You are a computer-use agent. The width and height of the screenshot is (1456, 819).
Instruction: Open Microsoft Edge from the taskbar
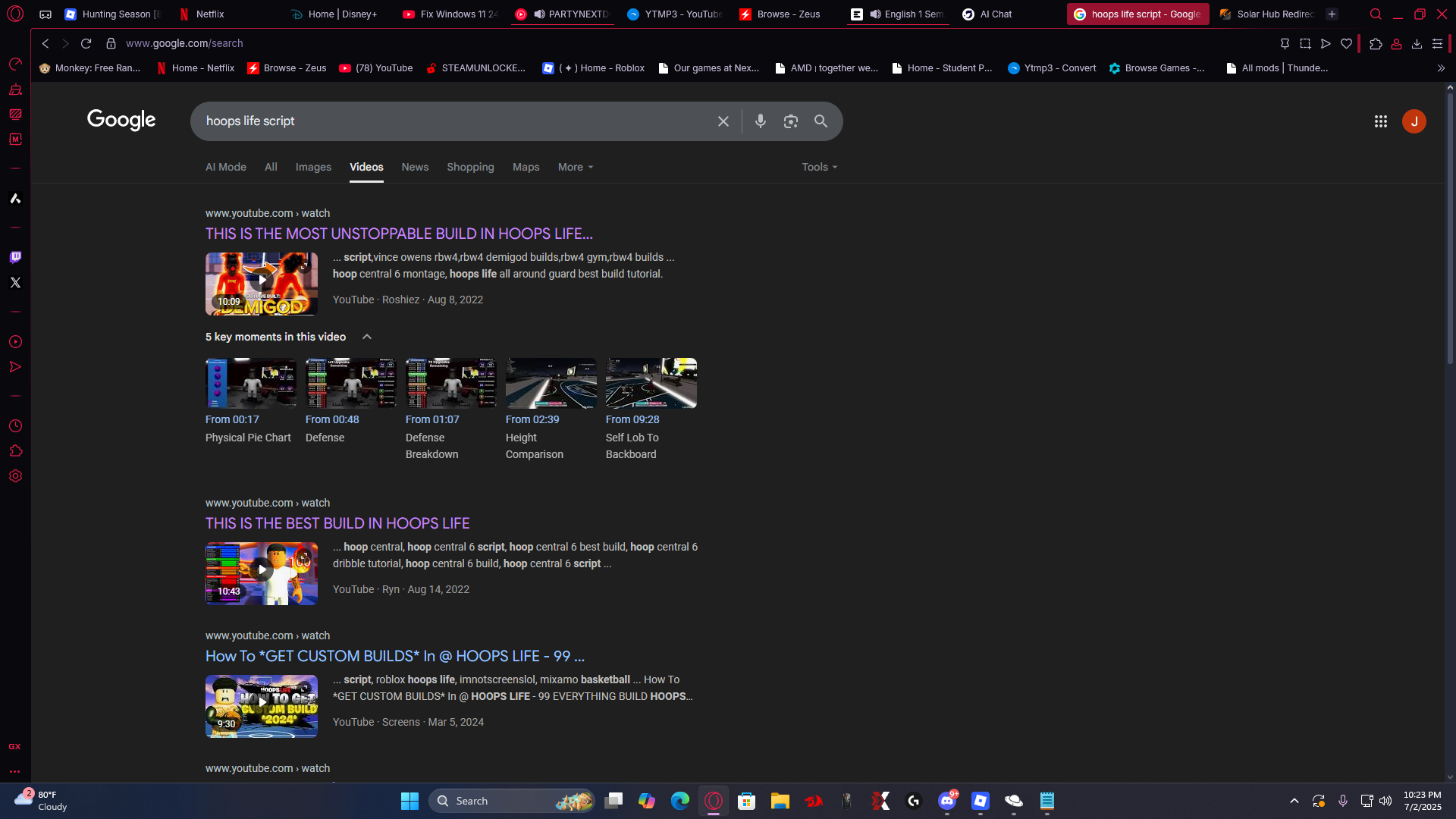[x=680, y=801]
